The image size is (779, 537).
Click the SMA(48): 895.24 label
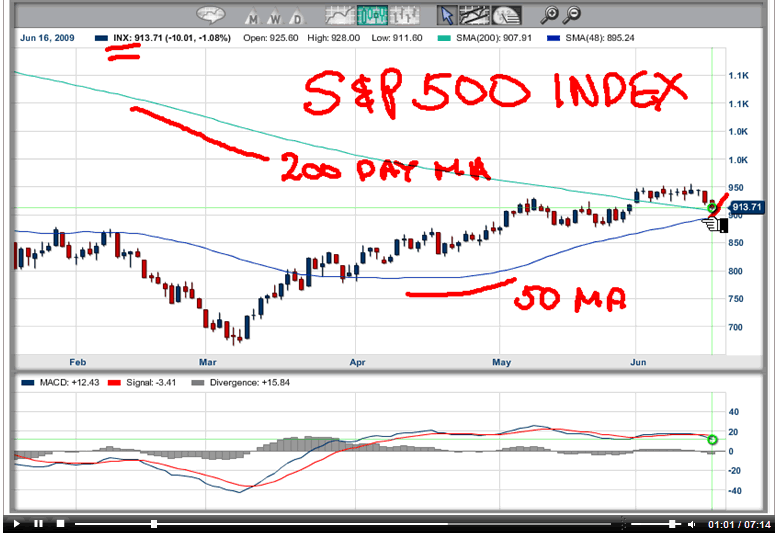click(600, 38)
